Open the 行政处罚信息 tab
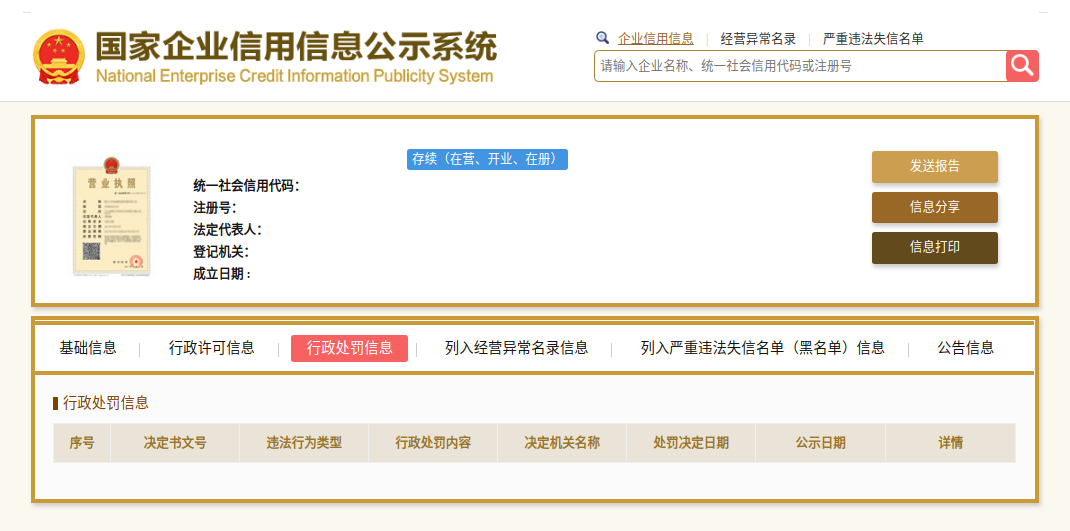The image size is (1070, 531). (x=349, y=348)
